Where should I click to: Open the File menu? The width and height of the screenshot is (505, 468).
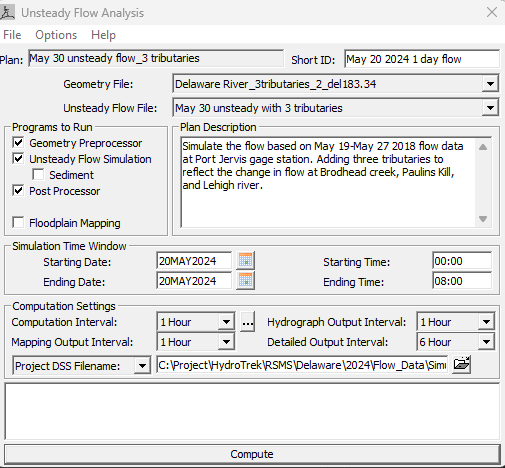coord(12,35)
